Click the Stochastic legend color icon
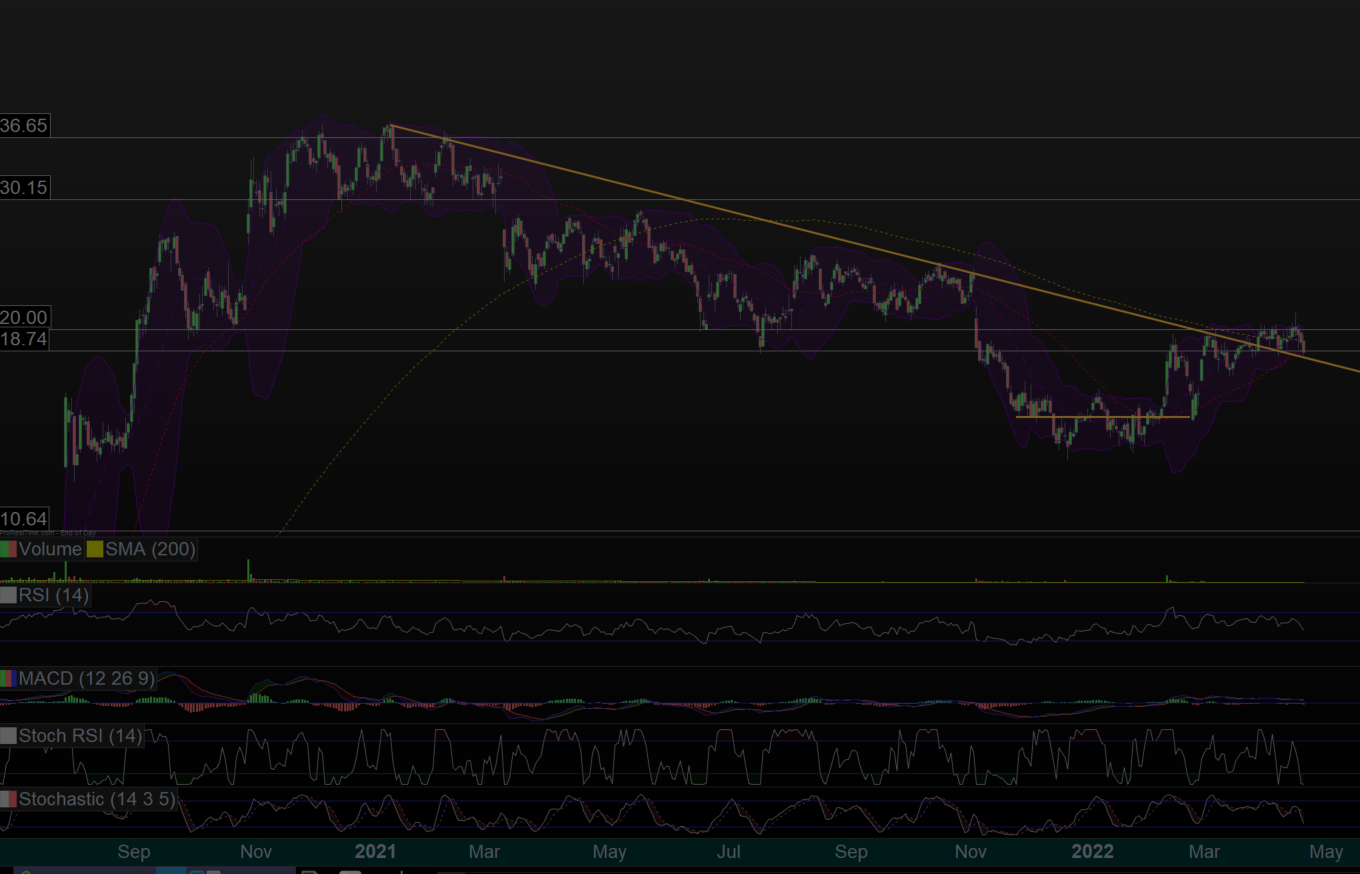 (9, 799)
